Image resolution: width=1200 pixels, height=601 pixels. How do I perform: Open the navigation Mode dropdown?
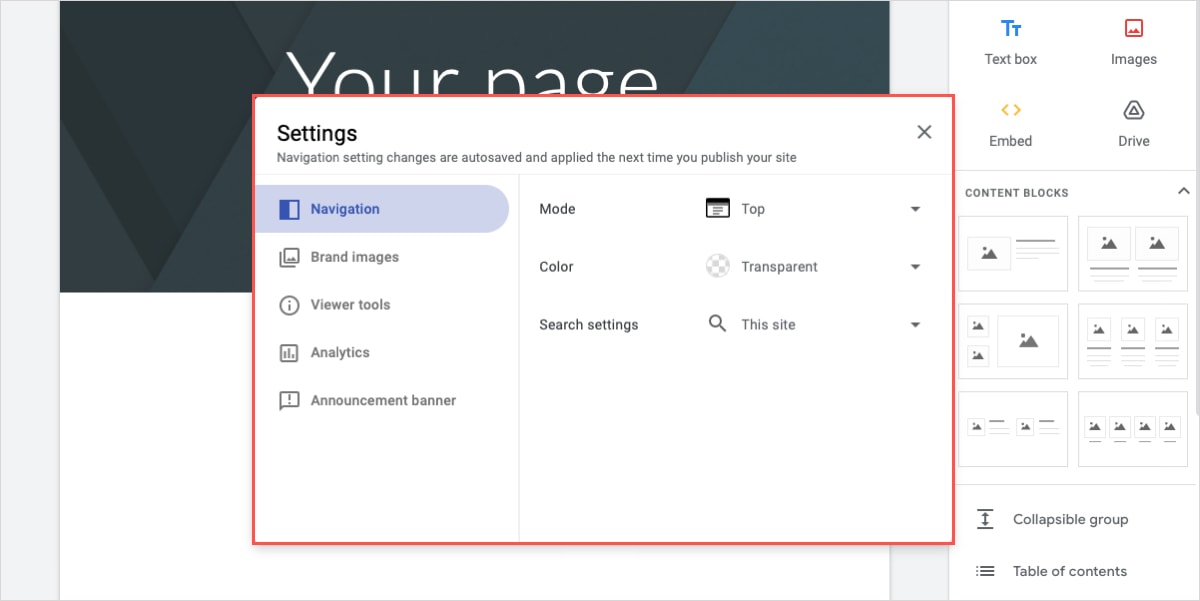coord(914,208)
